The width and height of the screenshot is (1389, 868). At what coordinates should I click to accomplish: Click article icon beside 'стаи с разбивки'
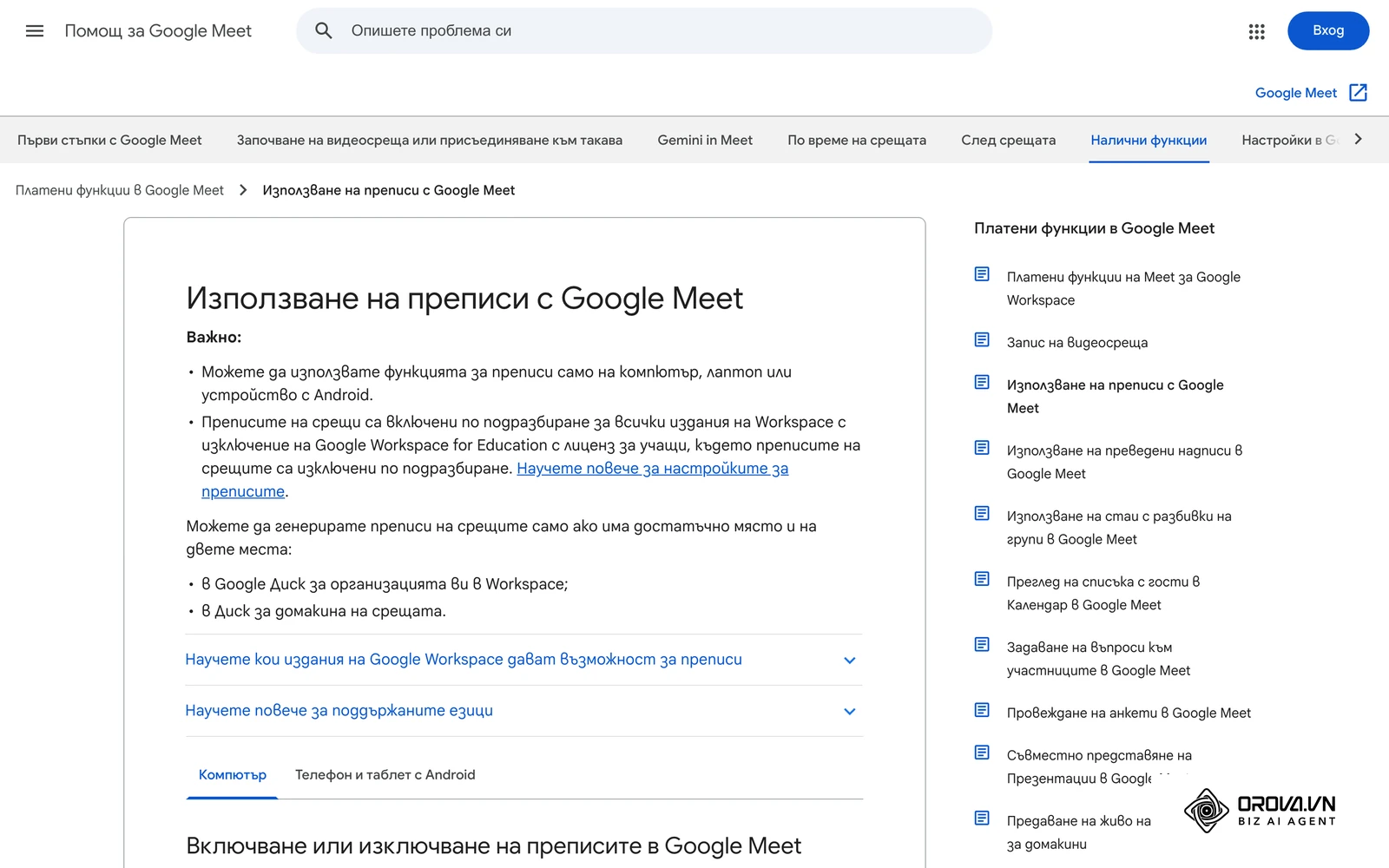(x=982, y=513)
